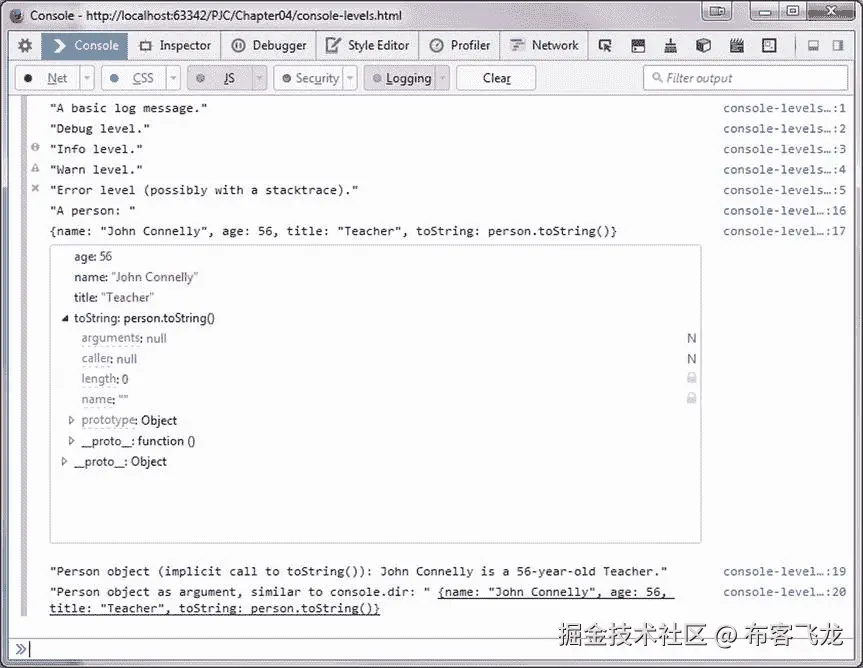Switch to the Console tab
Screen dimensions: 863x668
click(x=84, y=46)
